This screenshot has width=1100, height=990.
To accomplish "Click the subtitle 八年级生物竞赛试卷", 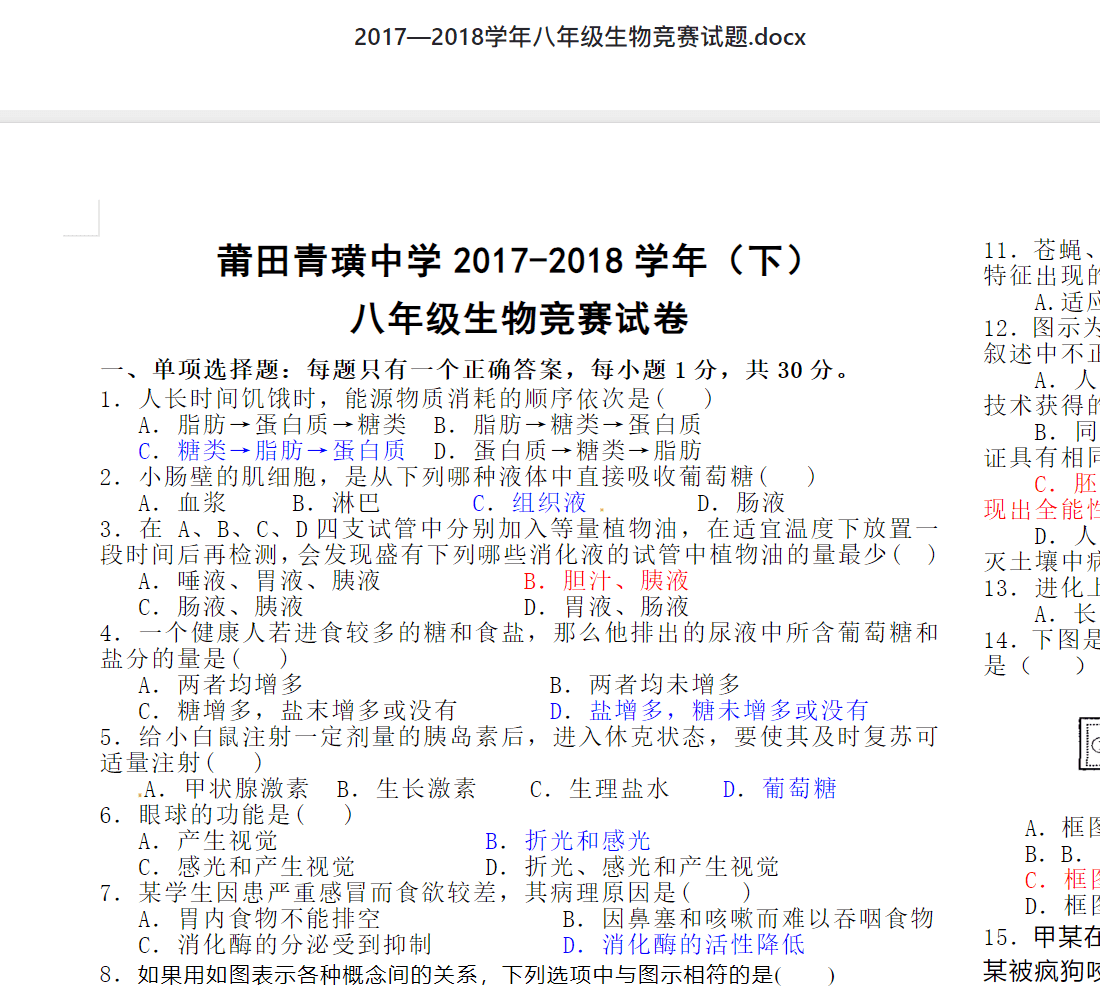I will coord(519,319).
